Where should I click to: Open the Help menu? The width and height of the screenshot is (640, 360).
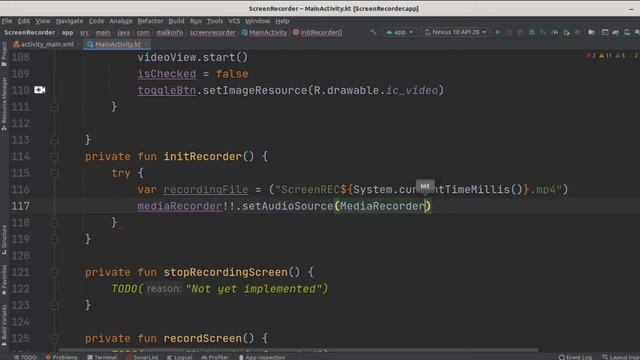pos(282,21)
